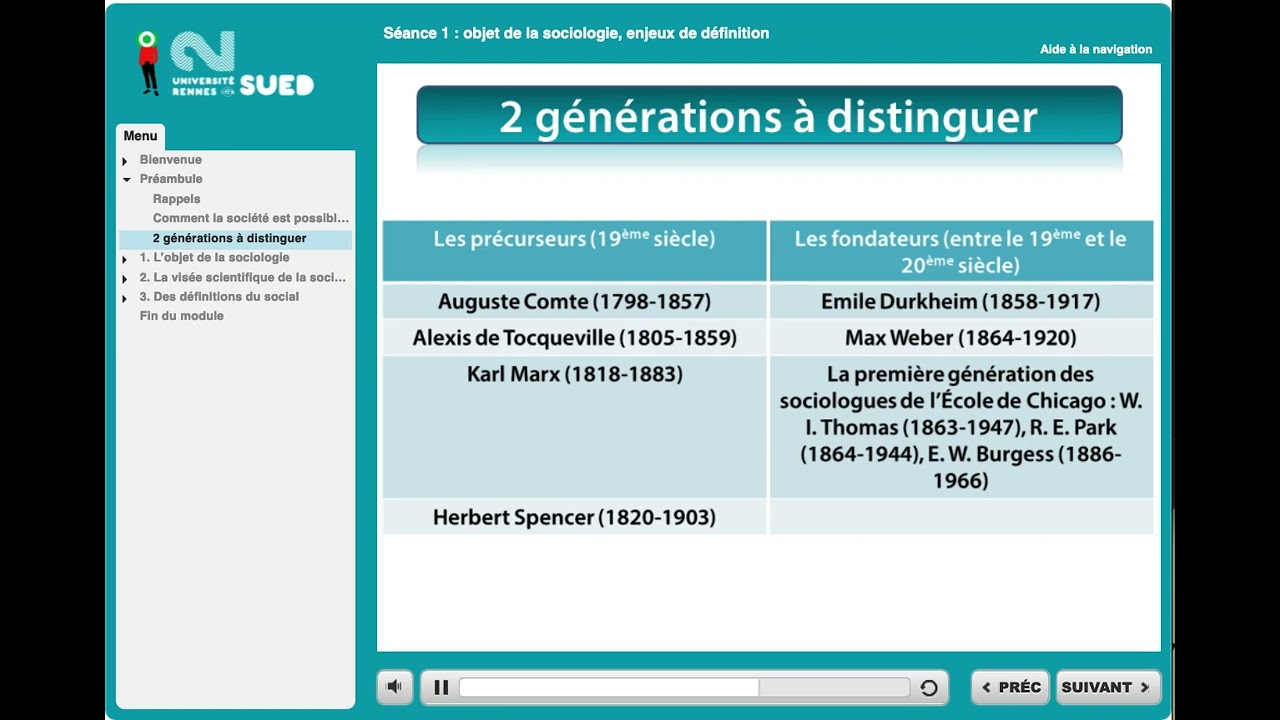This screenshot has width=1280, height=720.
Task: Expand the Bienvenue section arrow
Action: click(125, 161)
